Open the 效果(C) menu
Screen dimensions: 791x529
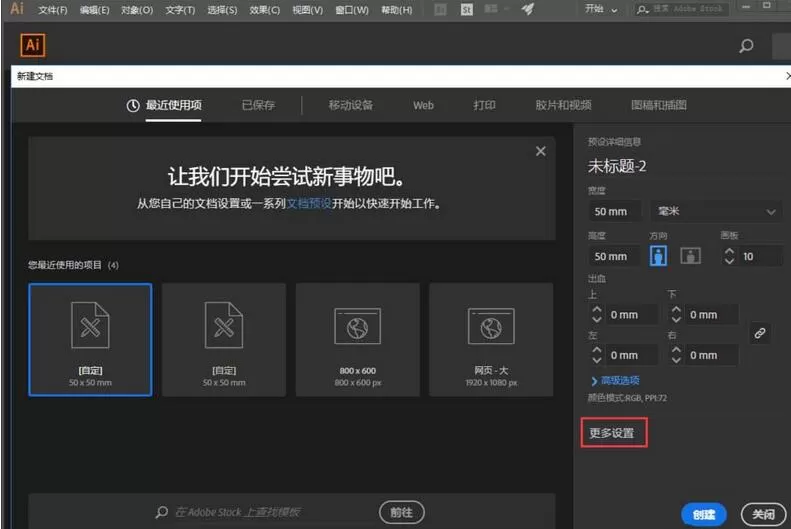tap(264, 10)
